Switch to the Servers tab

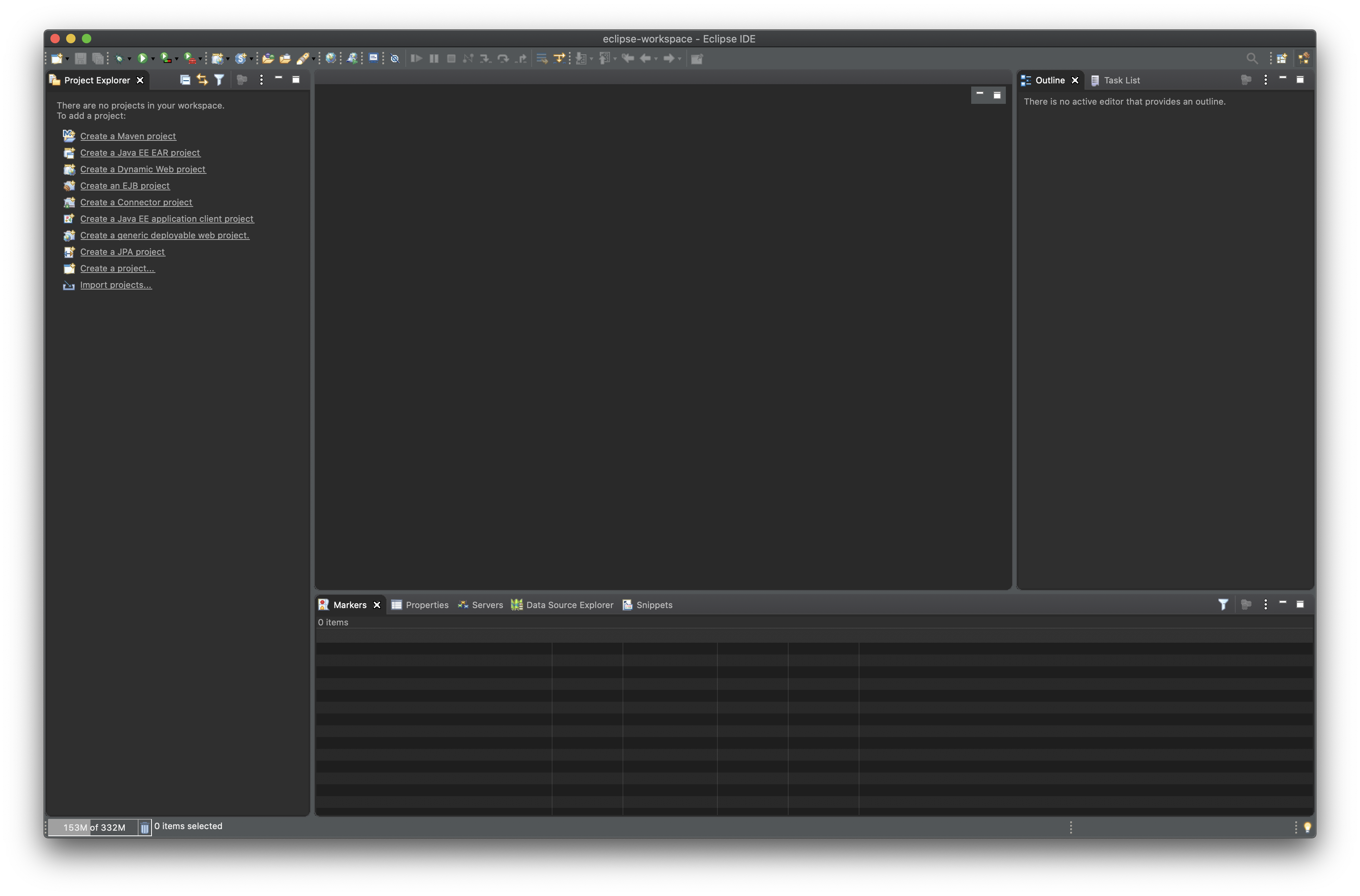click(480, 605)
